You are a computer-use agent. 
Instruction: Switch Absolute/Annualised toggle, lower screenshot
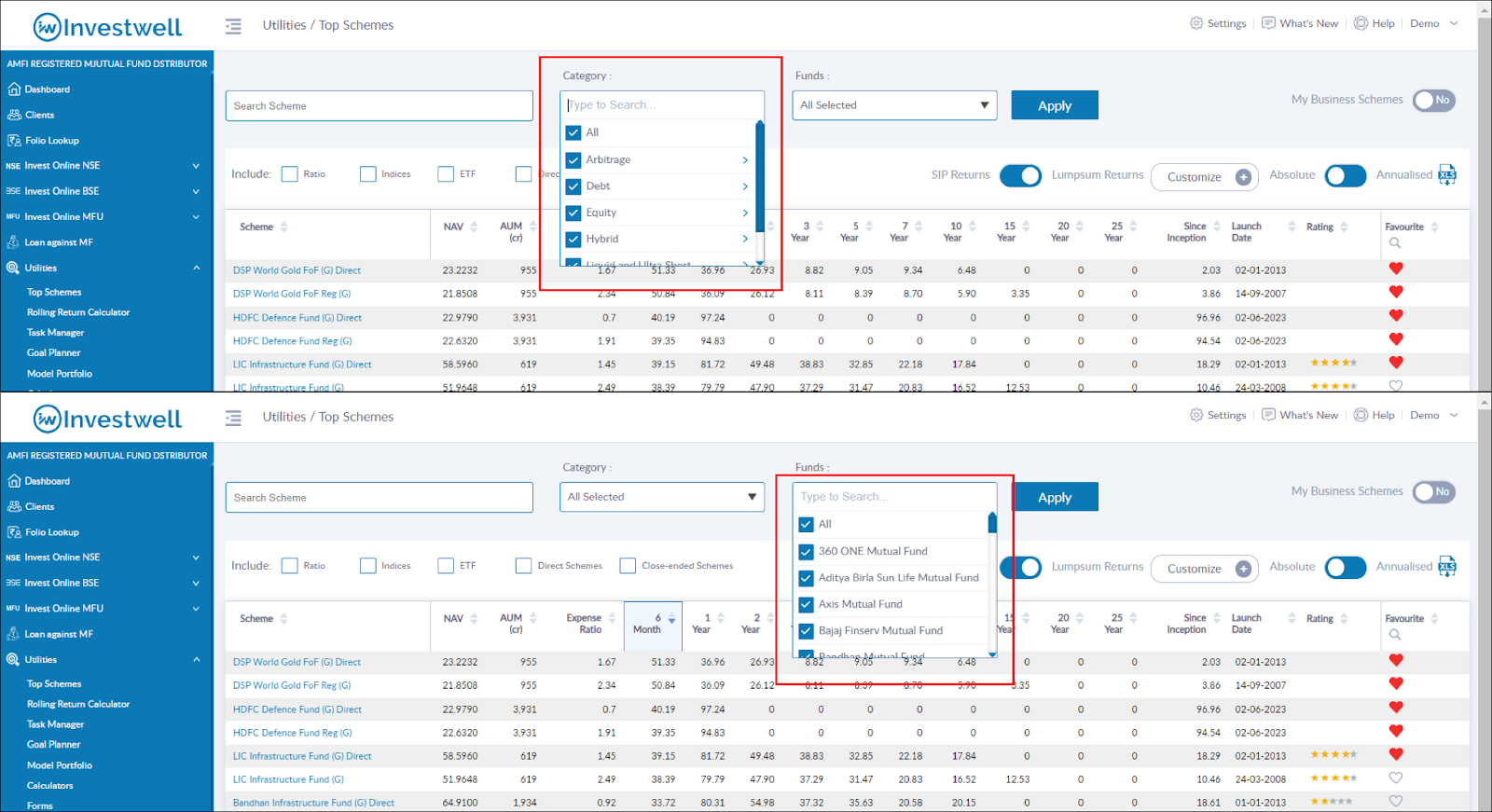pos(1346,567)
